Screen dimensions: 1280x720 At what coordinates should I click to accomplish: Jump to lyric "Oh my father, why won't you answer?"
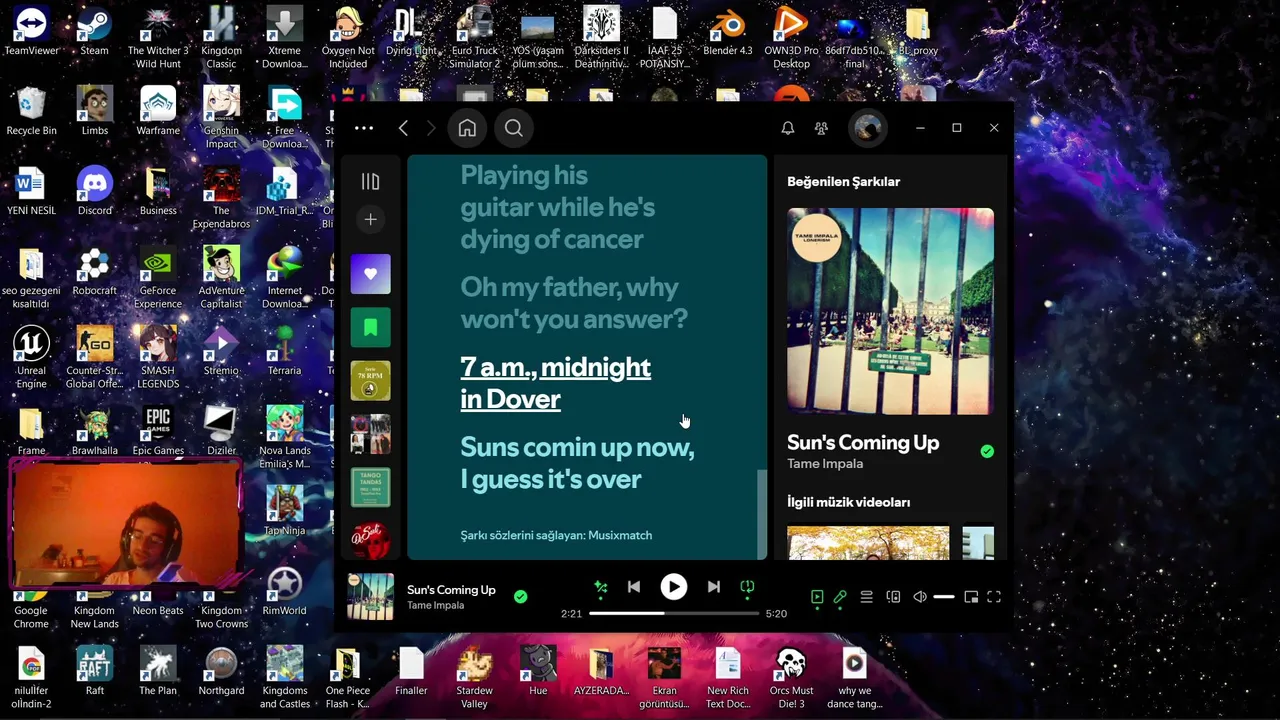tap(574, 303)
